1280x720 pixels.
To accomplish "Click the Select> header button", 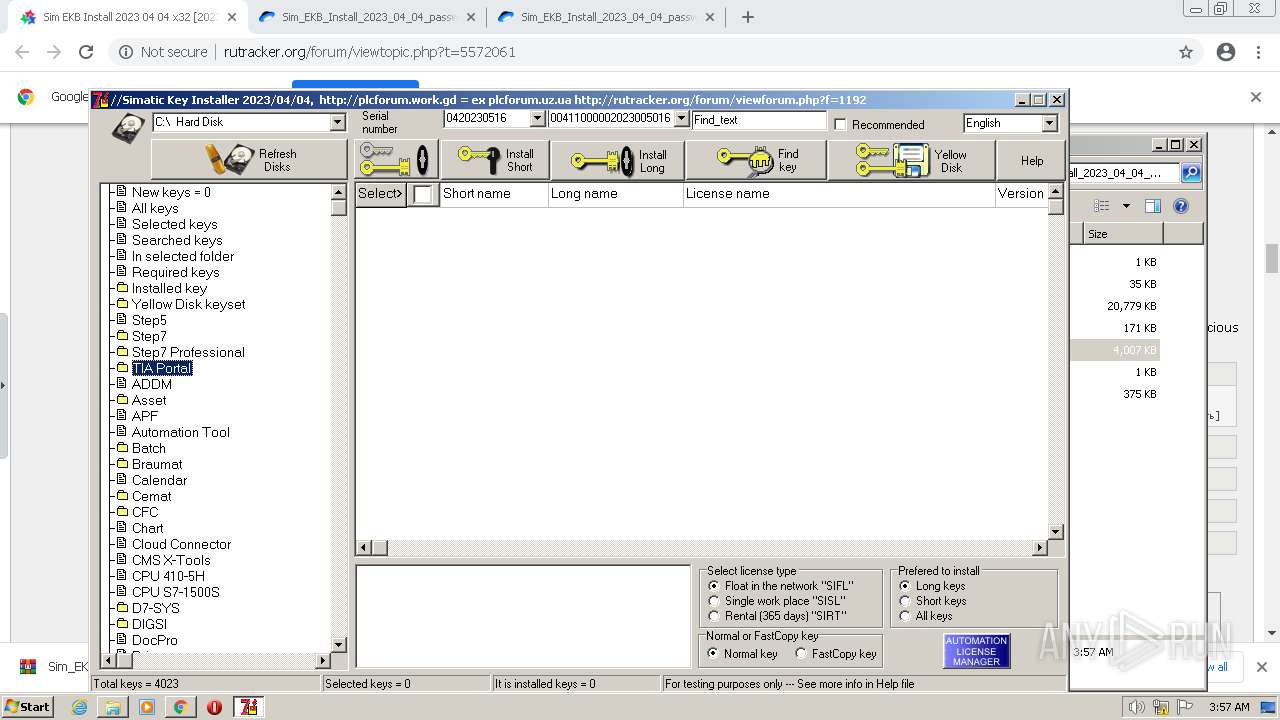I will click(381, 194).
